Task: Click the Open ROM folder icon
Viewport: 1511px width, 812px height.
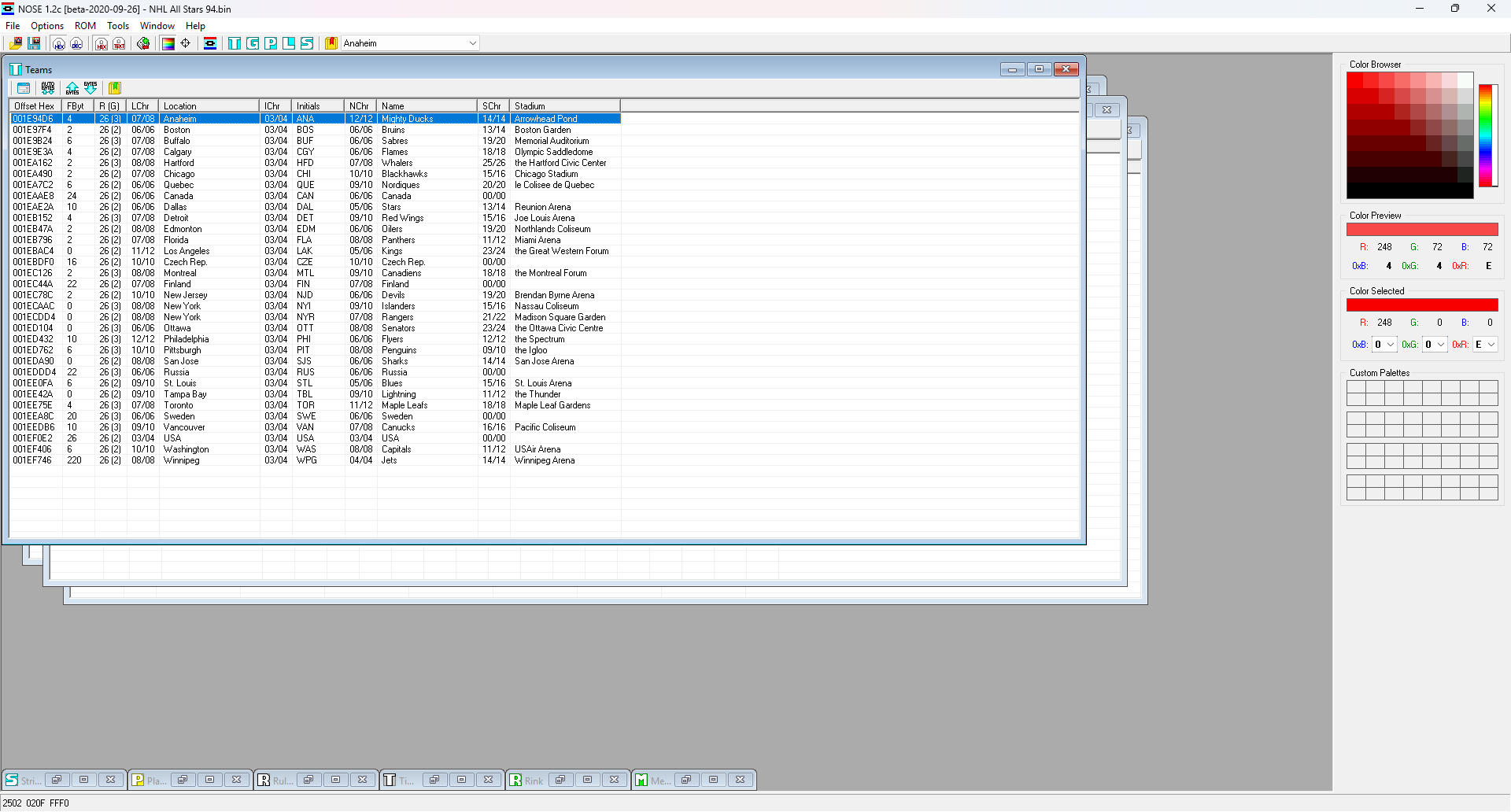Action: (x=16, y=43)
